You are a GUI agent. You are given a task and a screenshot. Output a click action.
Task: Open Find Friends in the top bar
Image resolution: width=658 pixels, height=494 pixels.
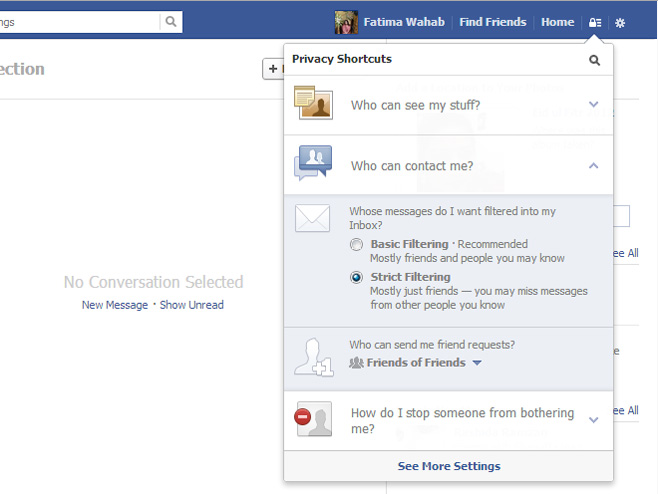[x=493, y=22]
